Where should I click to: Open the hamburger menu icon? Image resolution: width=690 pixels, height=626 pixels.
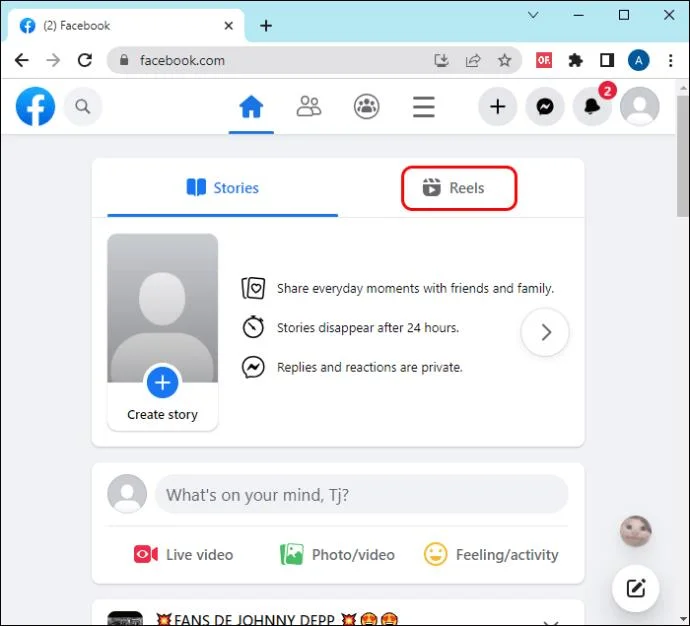coord(424,107)
